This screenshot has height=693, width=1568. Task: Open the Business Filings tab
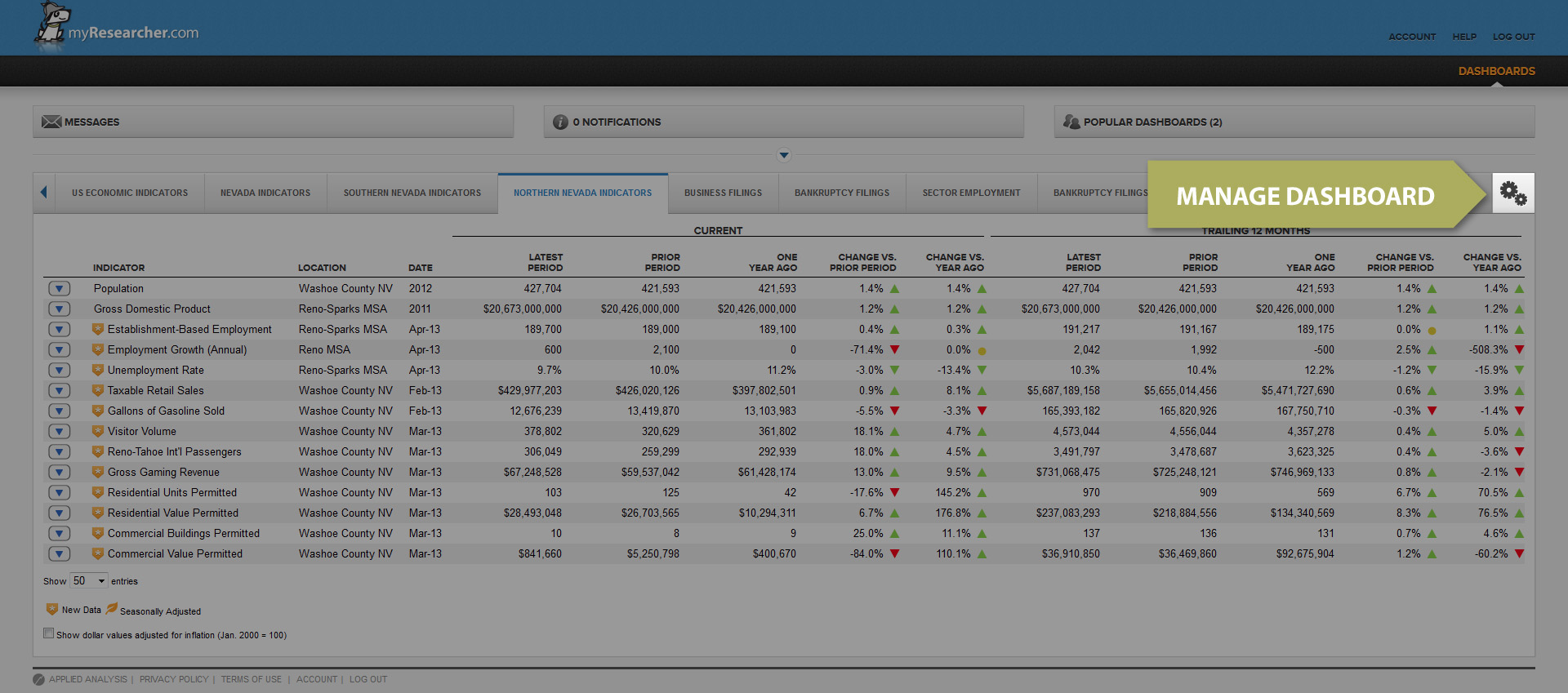[723, 193]
